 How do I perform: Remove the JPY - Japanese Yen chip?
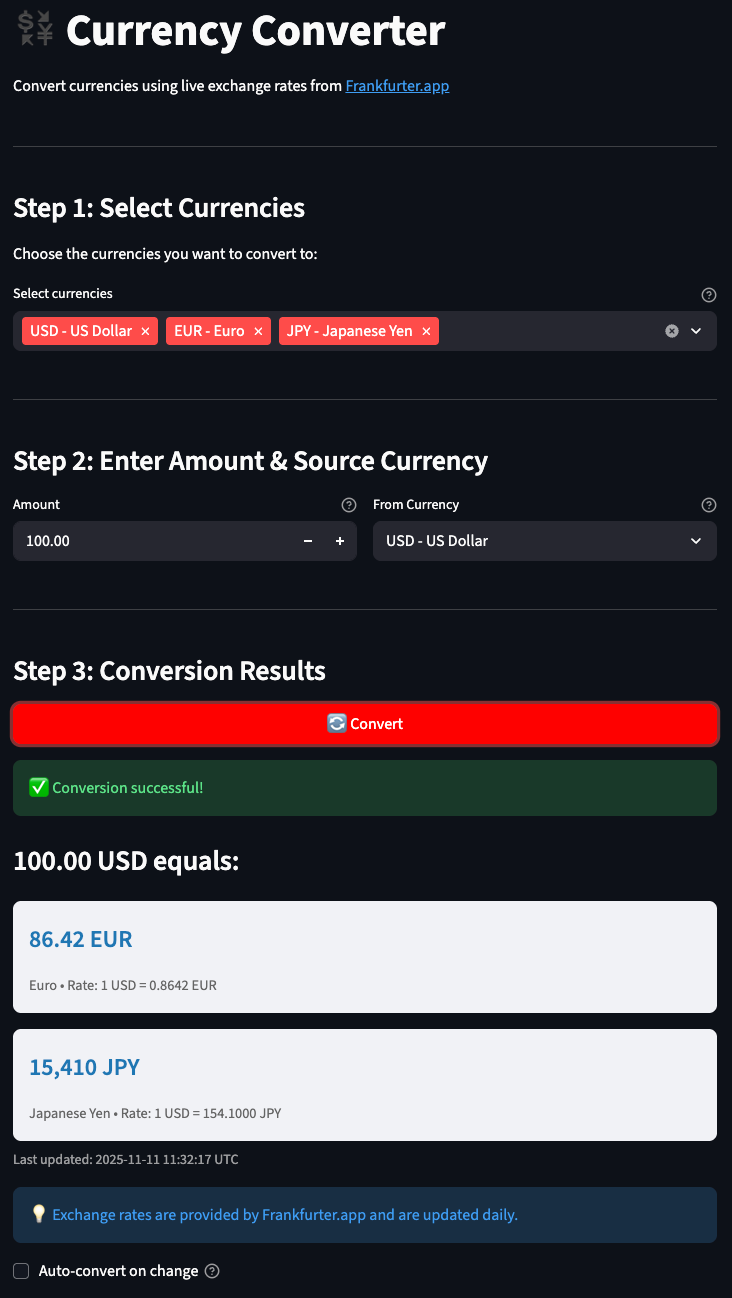pyautogui.click(x=426, y=330)
